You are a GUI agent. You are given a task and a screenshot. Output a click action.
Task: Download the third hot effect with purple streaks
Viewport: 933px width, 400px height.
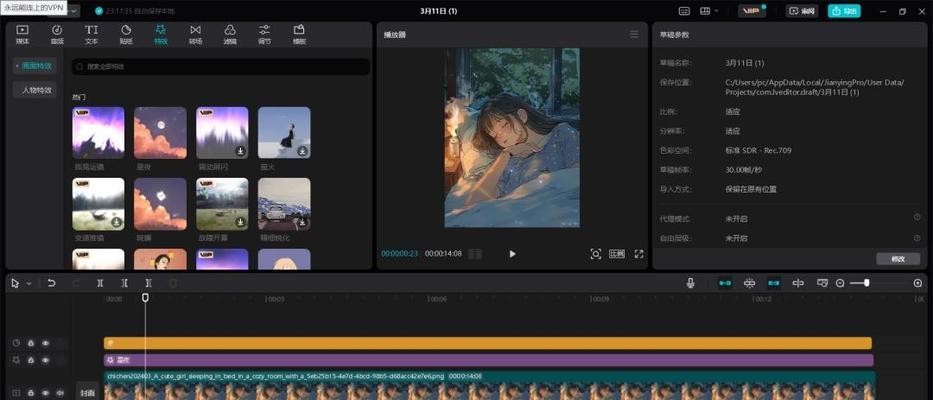[240, 152]
